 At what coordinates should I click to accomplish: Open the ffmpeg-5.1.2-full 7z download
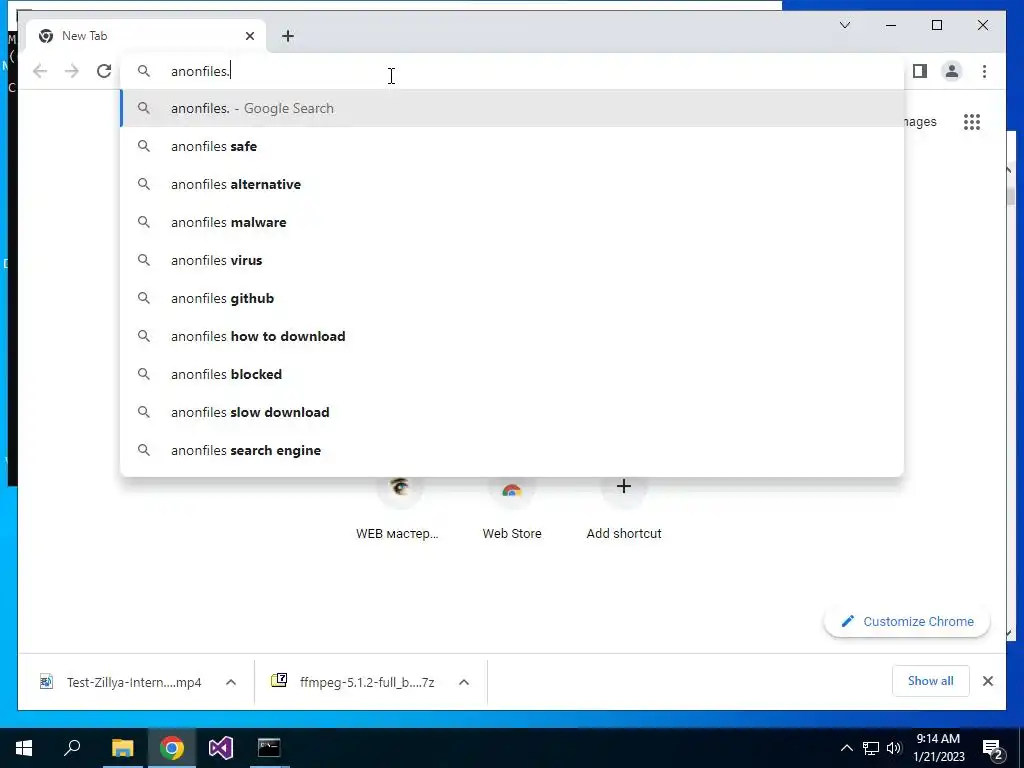tap(353, 682)
